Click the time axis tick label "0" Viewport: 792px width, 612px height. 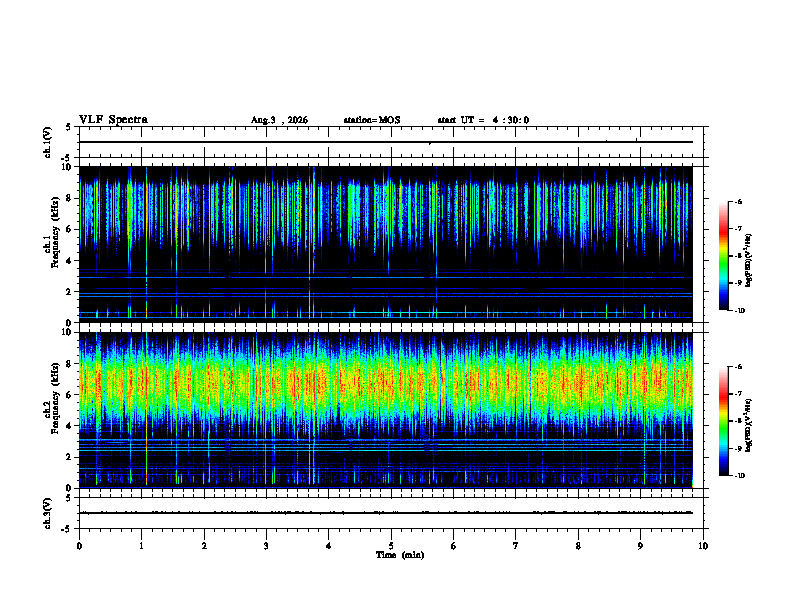79,546
